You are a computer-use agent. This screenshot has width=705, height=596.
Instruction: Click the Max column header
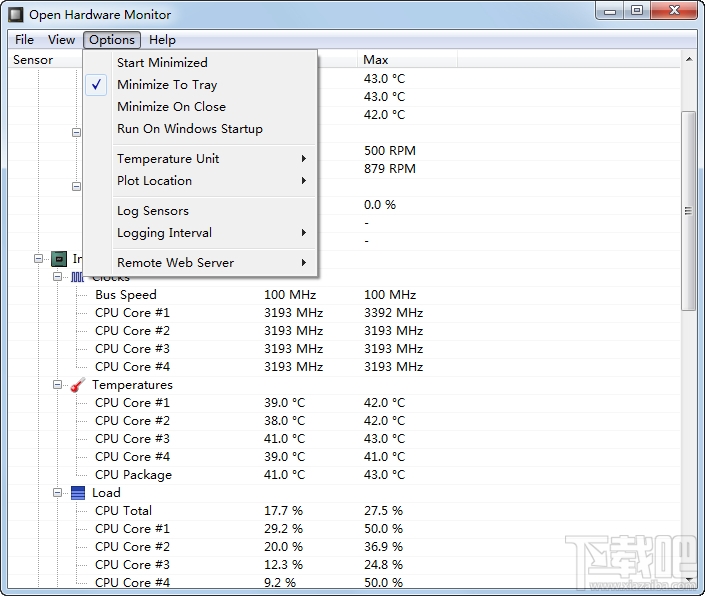click(x=408, y=60)
